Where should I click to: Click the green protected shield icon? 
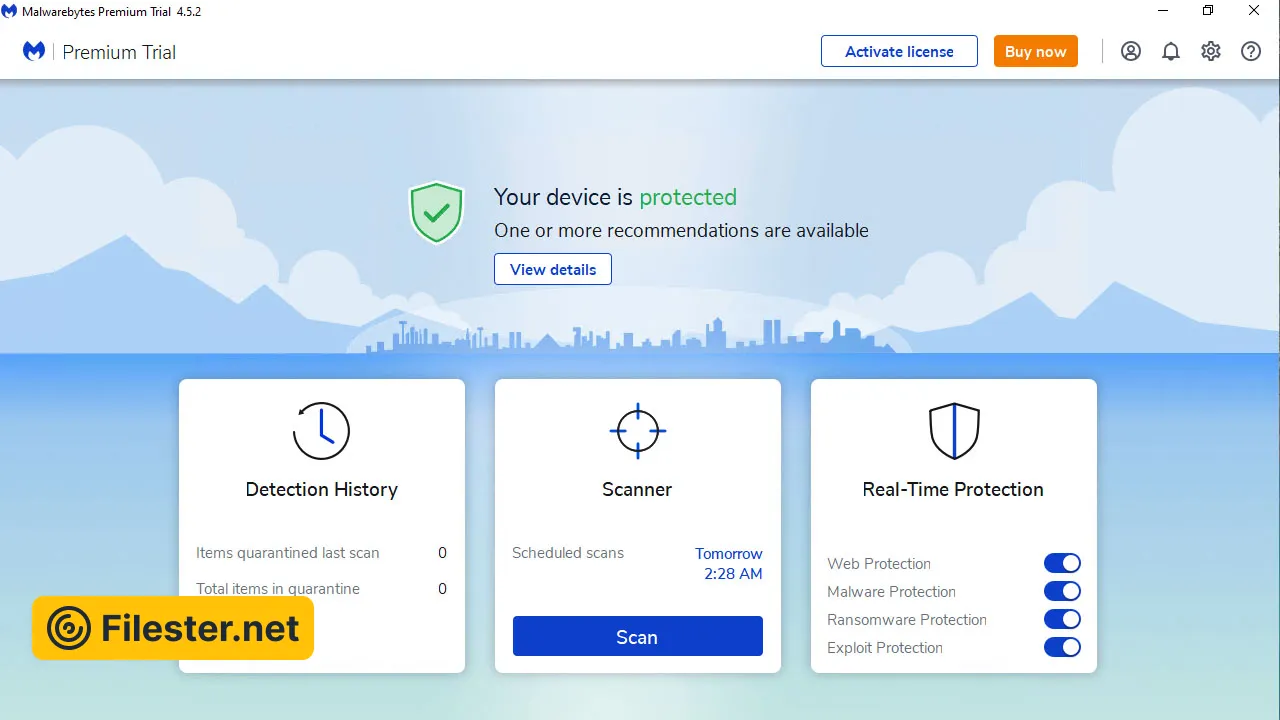click(x=436, y=212)
